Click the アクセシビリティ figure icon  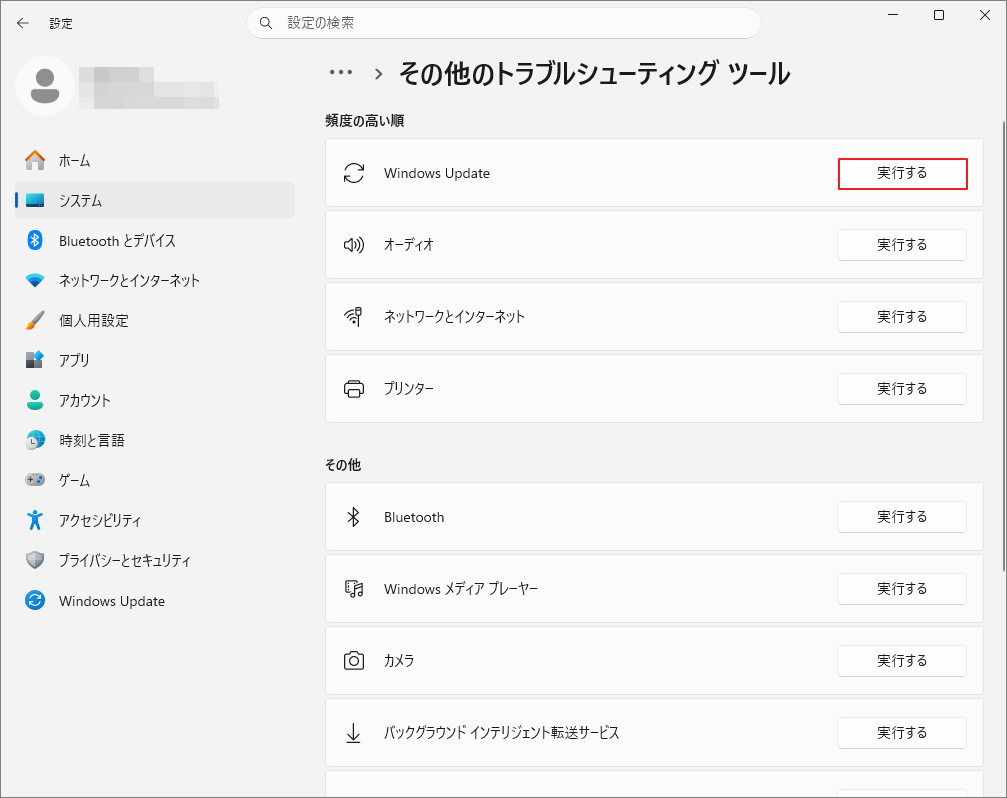click(x=35, y=520)
